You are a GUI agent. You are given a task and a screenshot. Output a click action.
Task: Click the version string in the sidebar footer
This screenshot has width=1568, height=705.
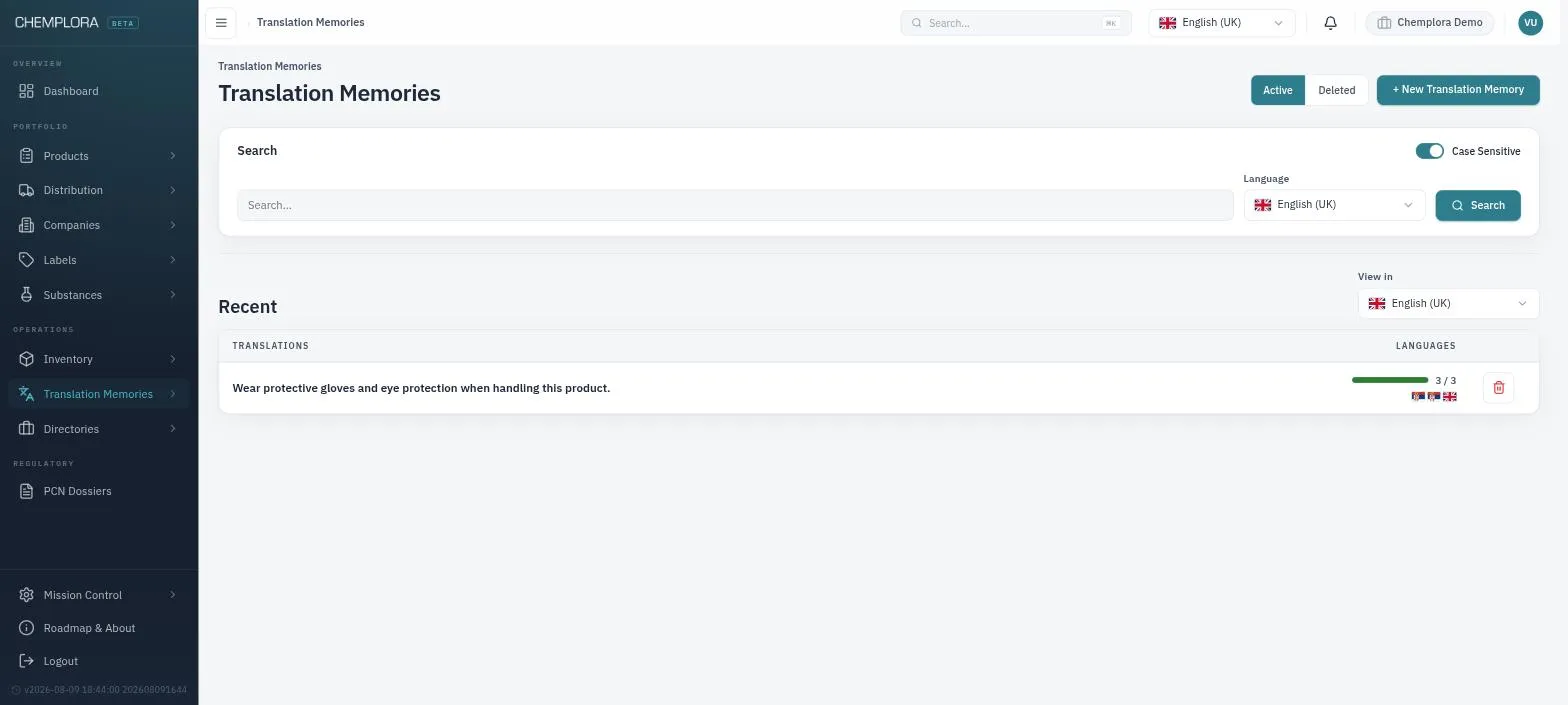[105, 690]
